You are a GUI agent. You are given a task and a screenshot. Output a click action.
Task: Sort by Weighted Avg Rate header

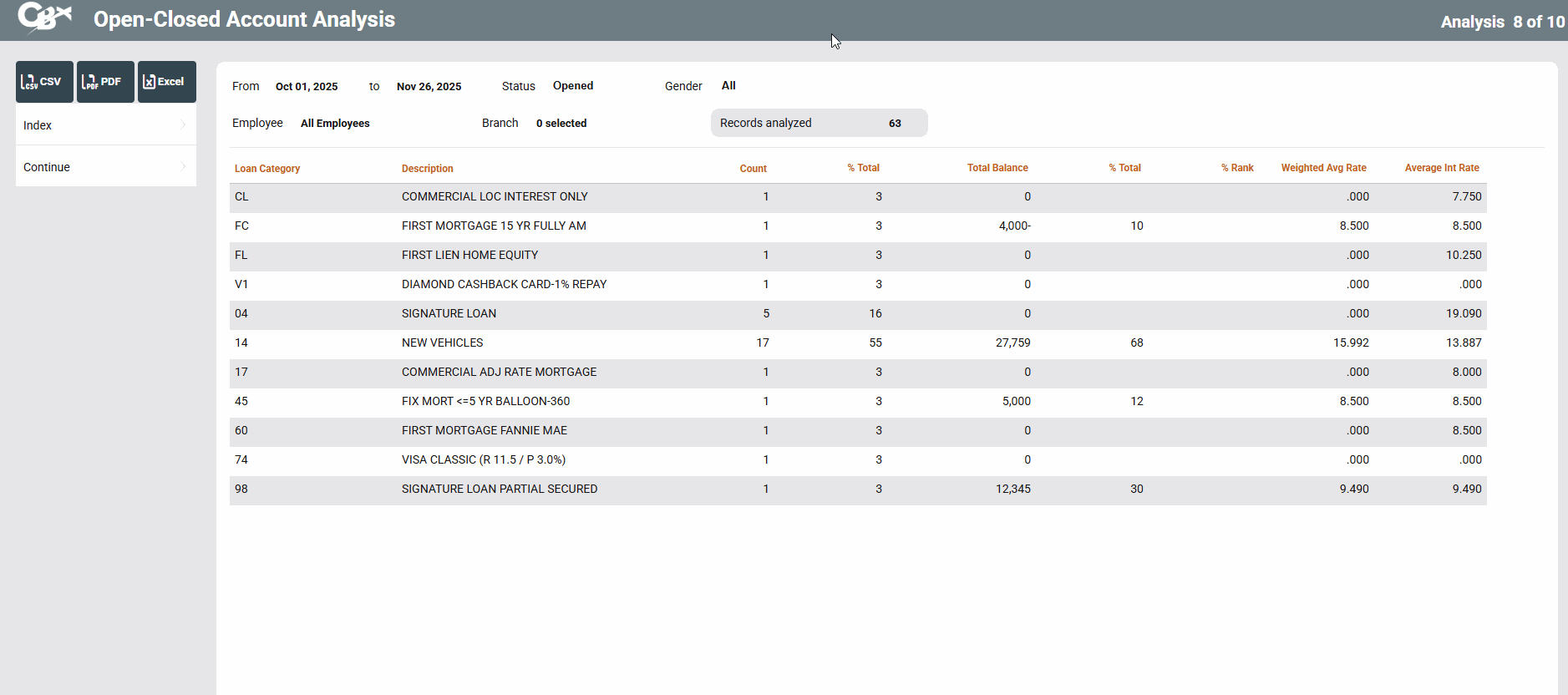pos(1323,168)
